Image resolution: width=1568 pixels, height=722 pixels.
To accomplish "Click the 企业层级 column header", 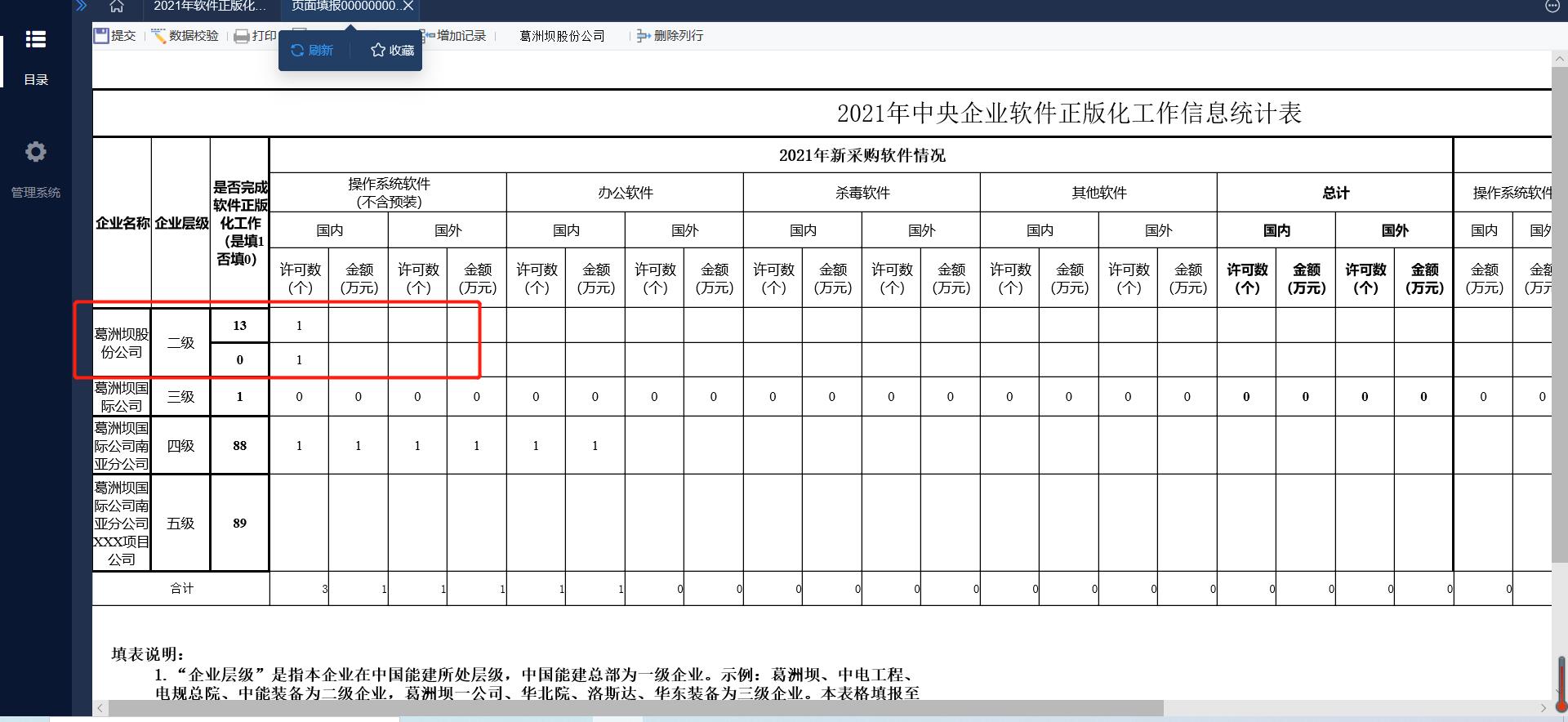I will (x=180, y=222).
